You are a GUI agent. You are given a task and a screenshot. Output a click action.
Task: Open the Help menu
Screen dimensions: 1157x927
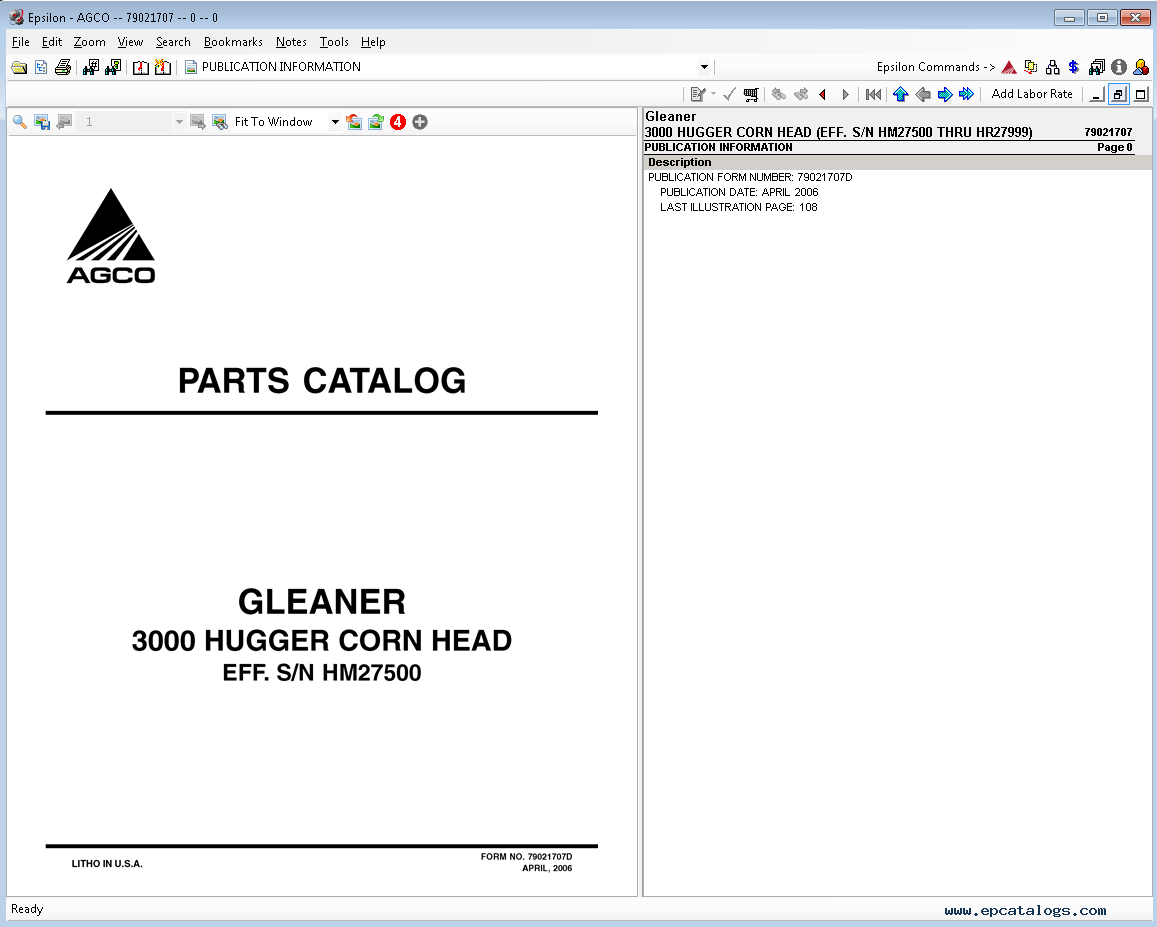373,42
